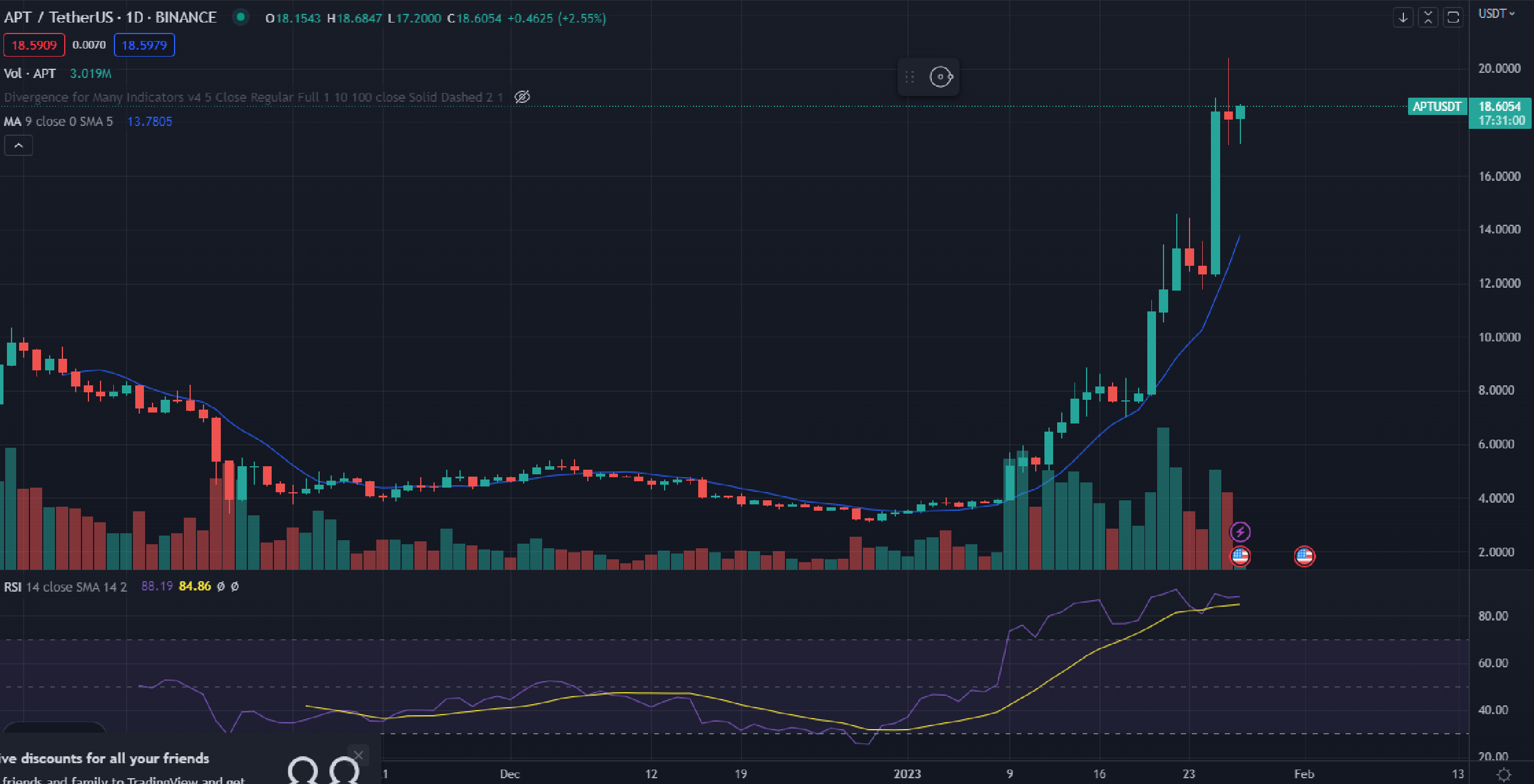This screenshot has height=784, width=1534.
Task: Click the APTUSDT price line label
Action: click(x=1437, y=106)
